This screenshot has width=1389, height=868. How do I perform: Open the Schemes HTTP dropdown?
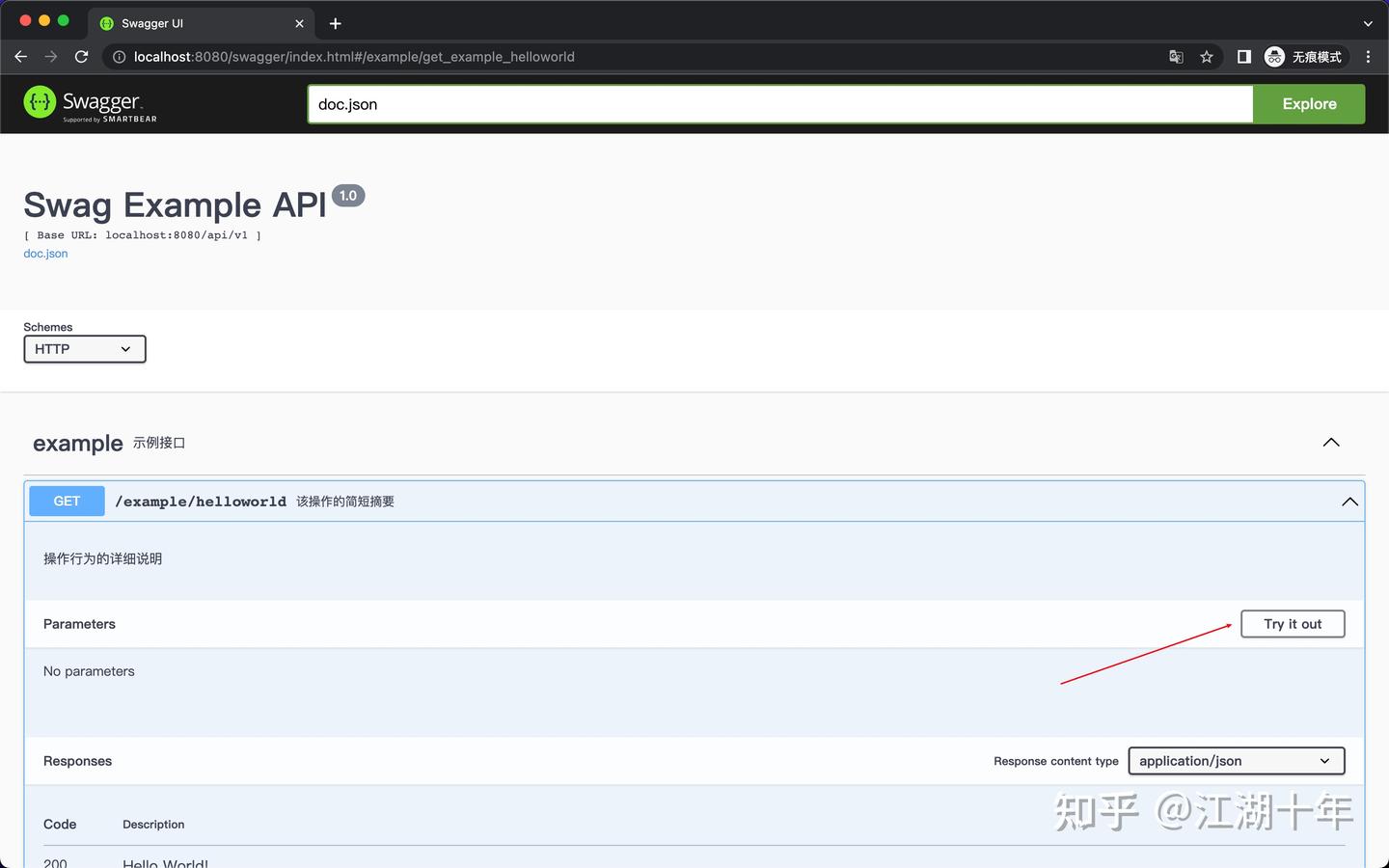(x=84, y=349)
